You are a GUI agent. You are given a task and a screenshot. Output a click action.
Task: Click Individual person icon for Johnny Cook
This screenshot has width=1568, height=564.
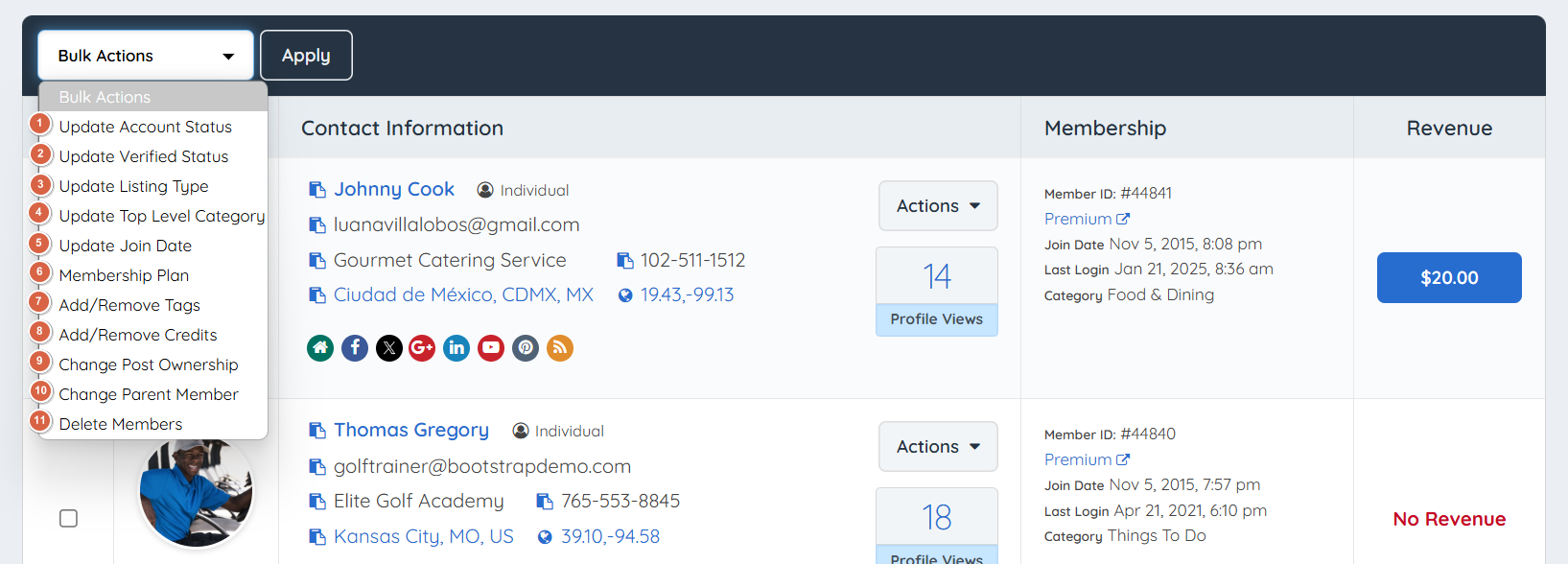point(485,190)
